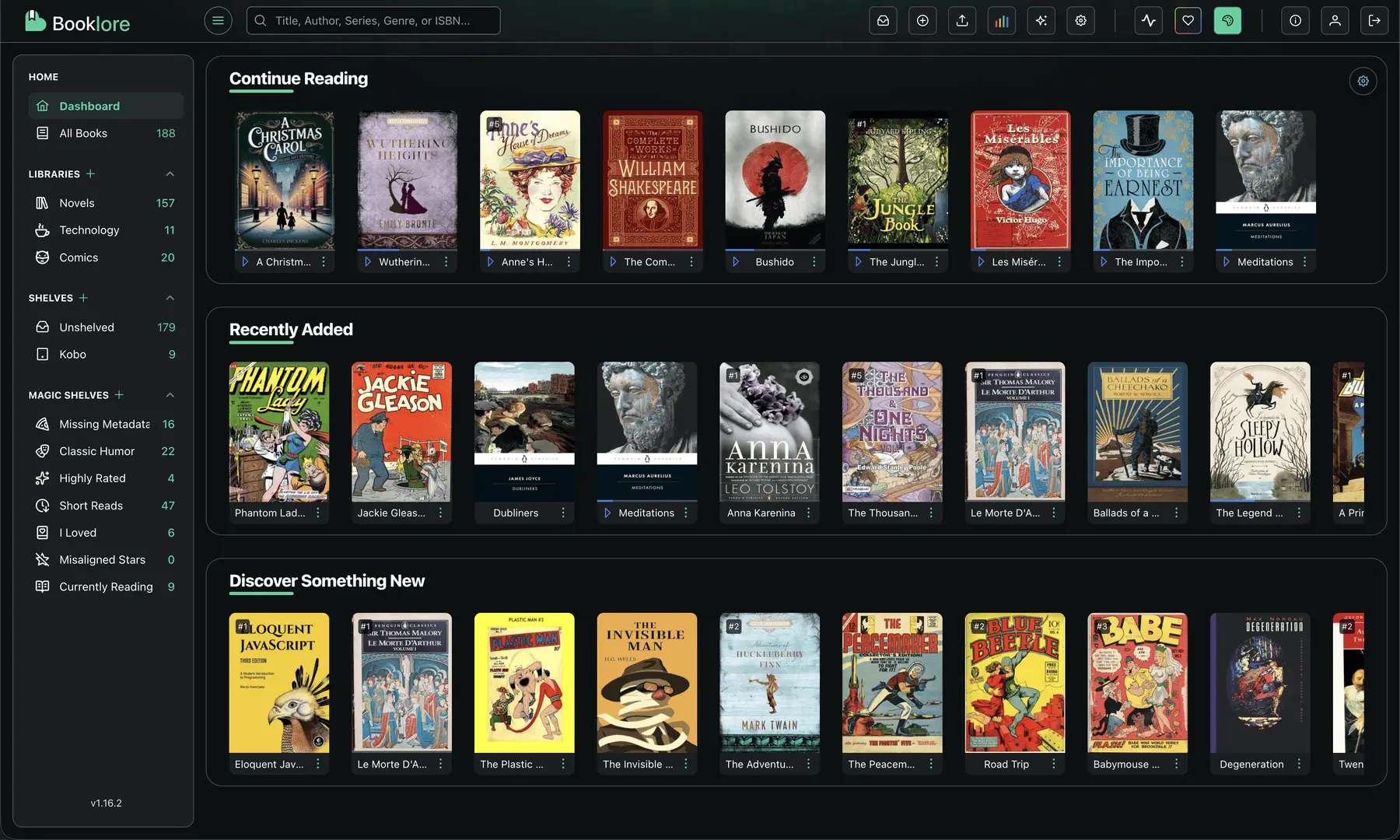Click the activity pulse icon
This screenshot has width=1400, height=840.
tap(1149, 21)
